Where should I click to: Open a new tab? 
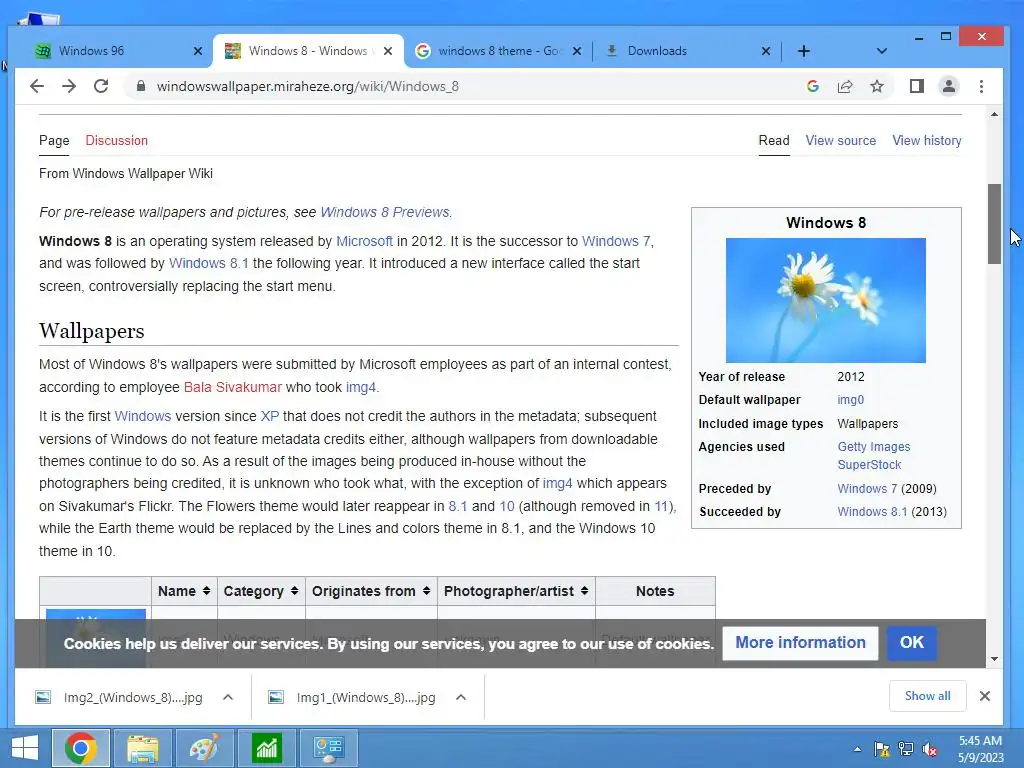[x=804, y=51]
